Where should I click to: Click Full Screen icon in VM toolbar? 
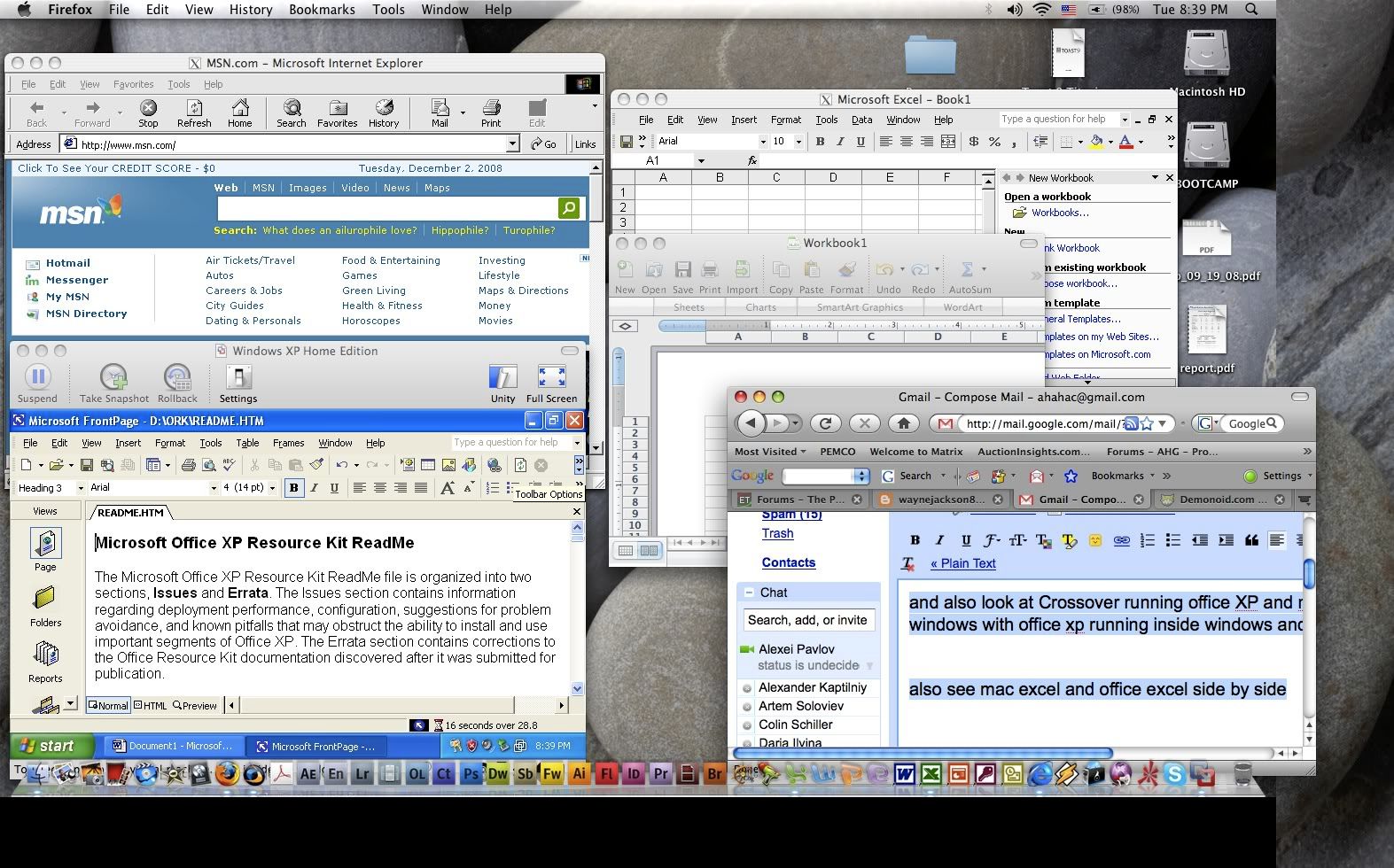(x=551, y=377)
